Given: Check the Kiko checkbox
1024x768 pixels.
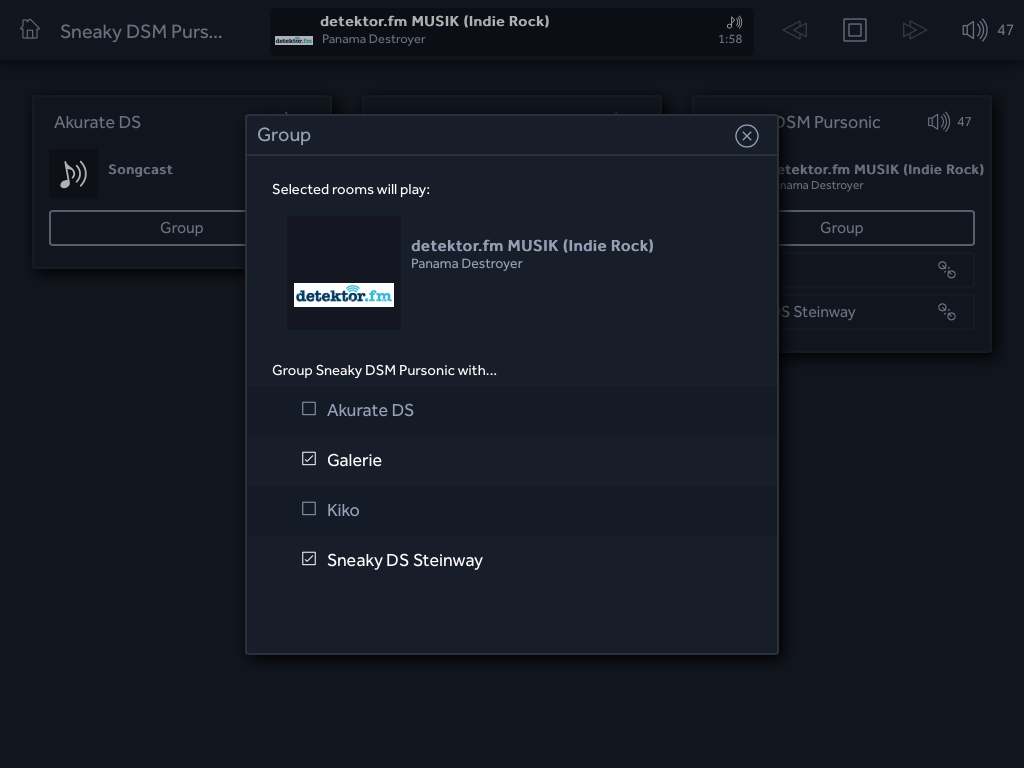Looking at the screenshot, I should point(309,509).
